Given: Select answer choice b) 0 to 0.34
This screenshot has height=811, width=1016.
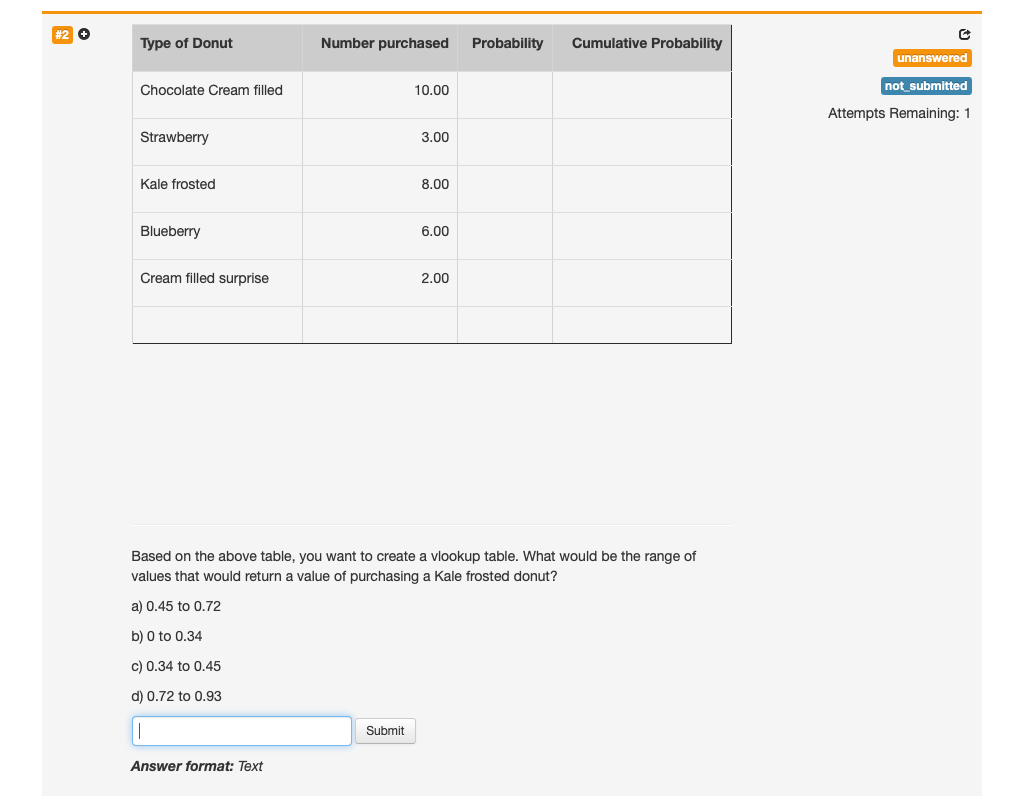Looking at the screenshot, I should [166, 636].
